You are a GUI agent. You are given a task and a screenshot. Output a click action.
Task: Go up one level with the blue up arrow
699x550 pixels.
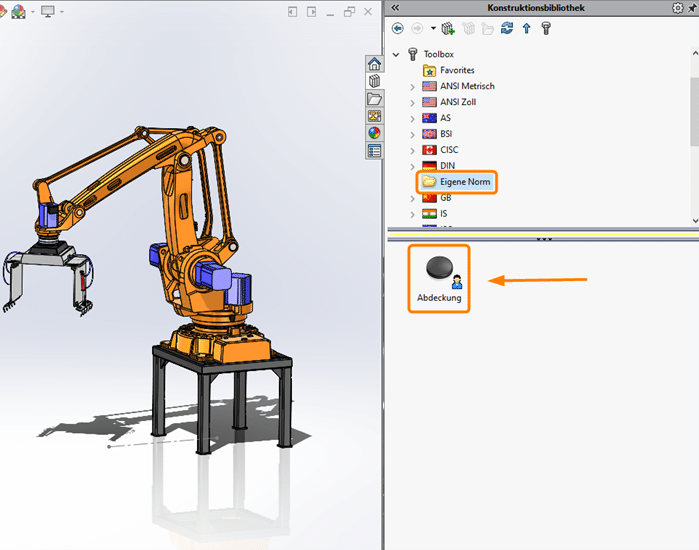[x=526, y=29]
